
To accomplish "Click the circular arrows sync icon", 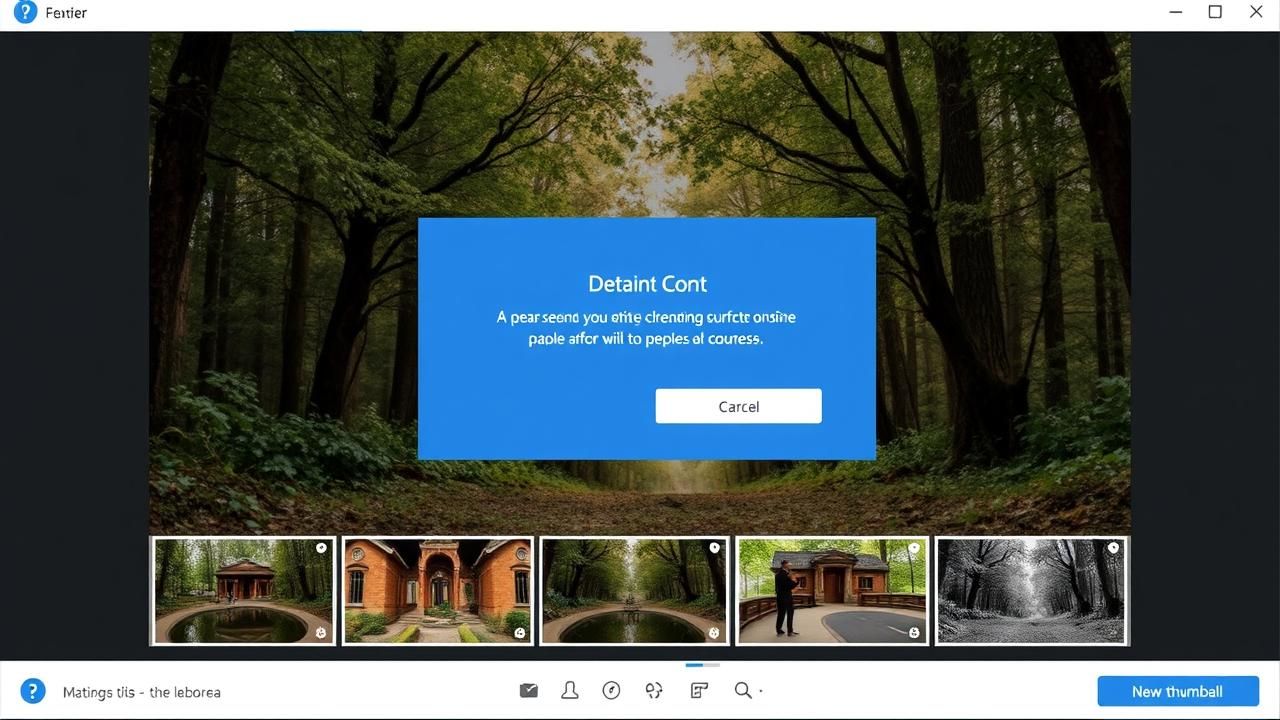I will pyautogui.click(x=655, y=690).
